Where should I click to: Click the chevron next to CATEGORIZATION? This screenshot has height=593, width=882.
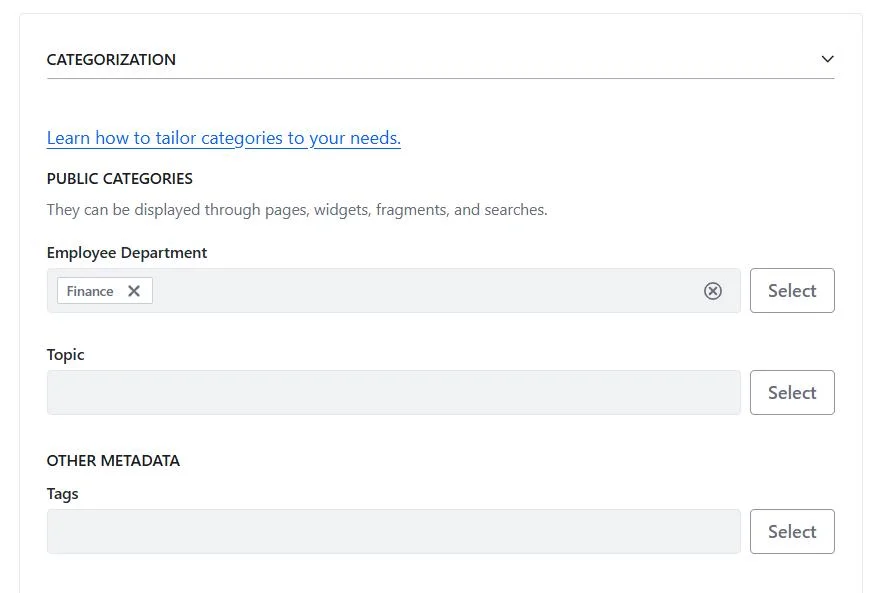(828, 59)
